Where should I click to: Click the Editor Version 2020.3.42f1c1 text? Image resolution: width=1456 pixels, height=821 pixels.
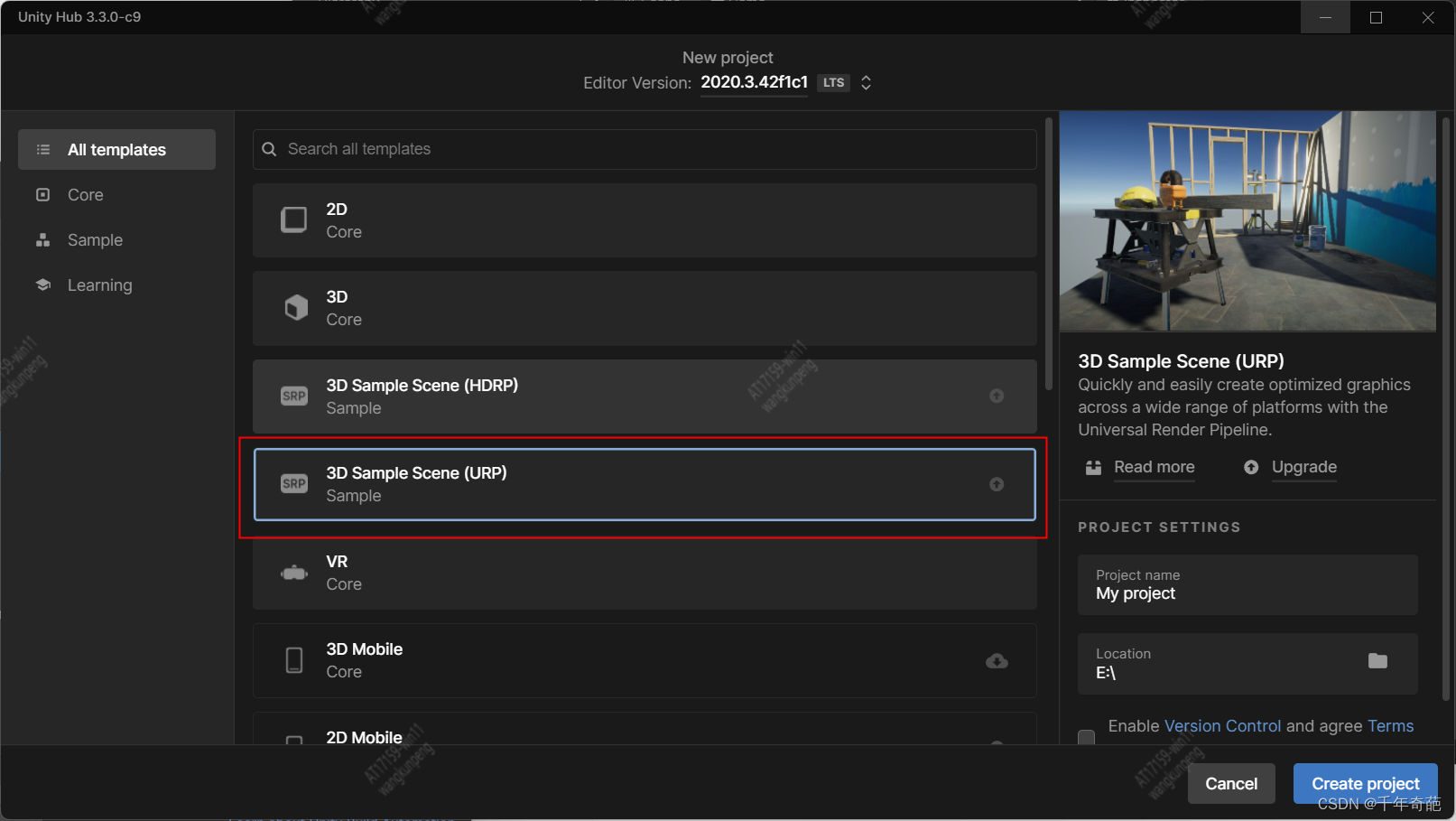click(x=754, y=82)
